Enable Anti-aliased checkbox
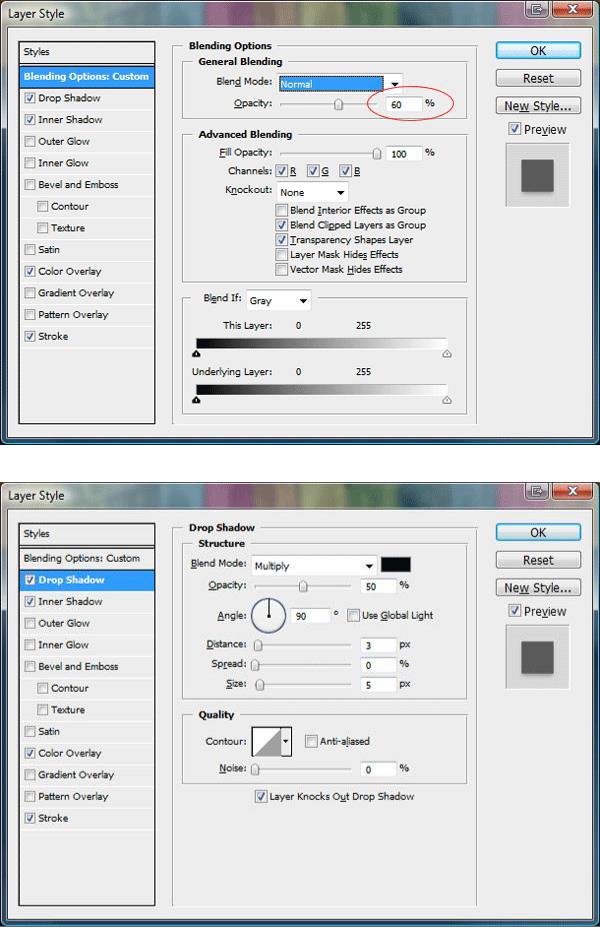The image size is (600, 927). pos(311,741)
